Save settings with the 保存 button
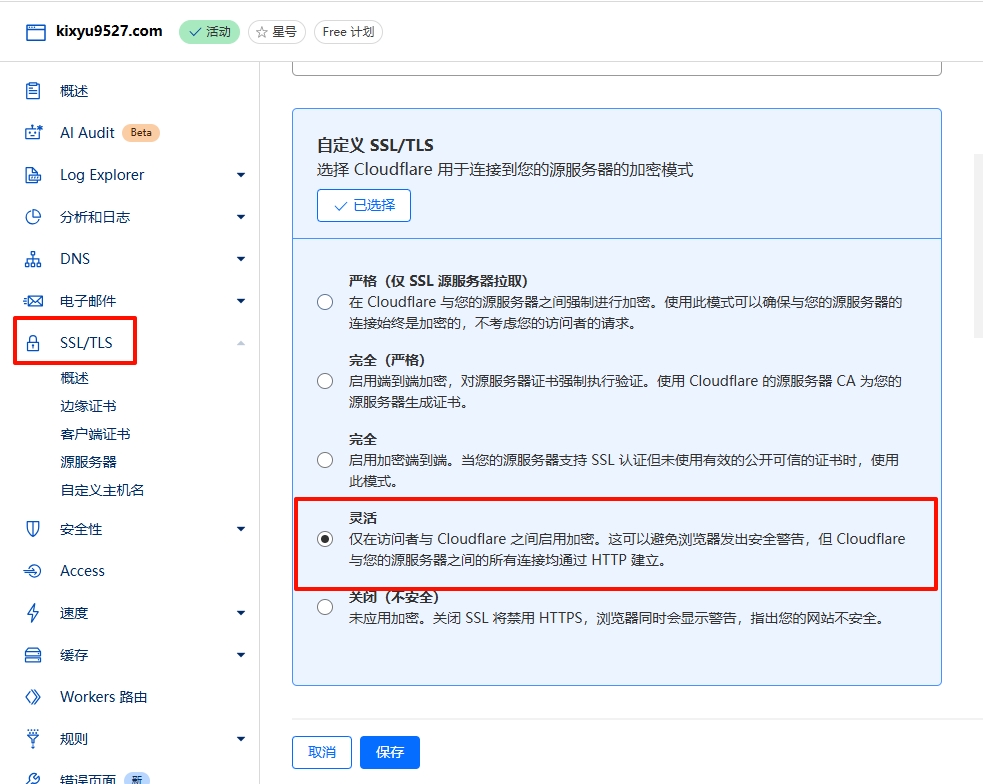Viewport: 983px width, 784px height. [x=390, y=752]
